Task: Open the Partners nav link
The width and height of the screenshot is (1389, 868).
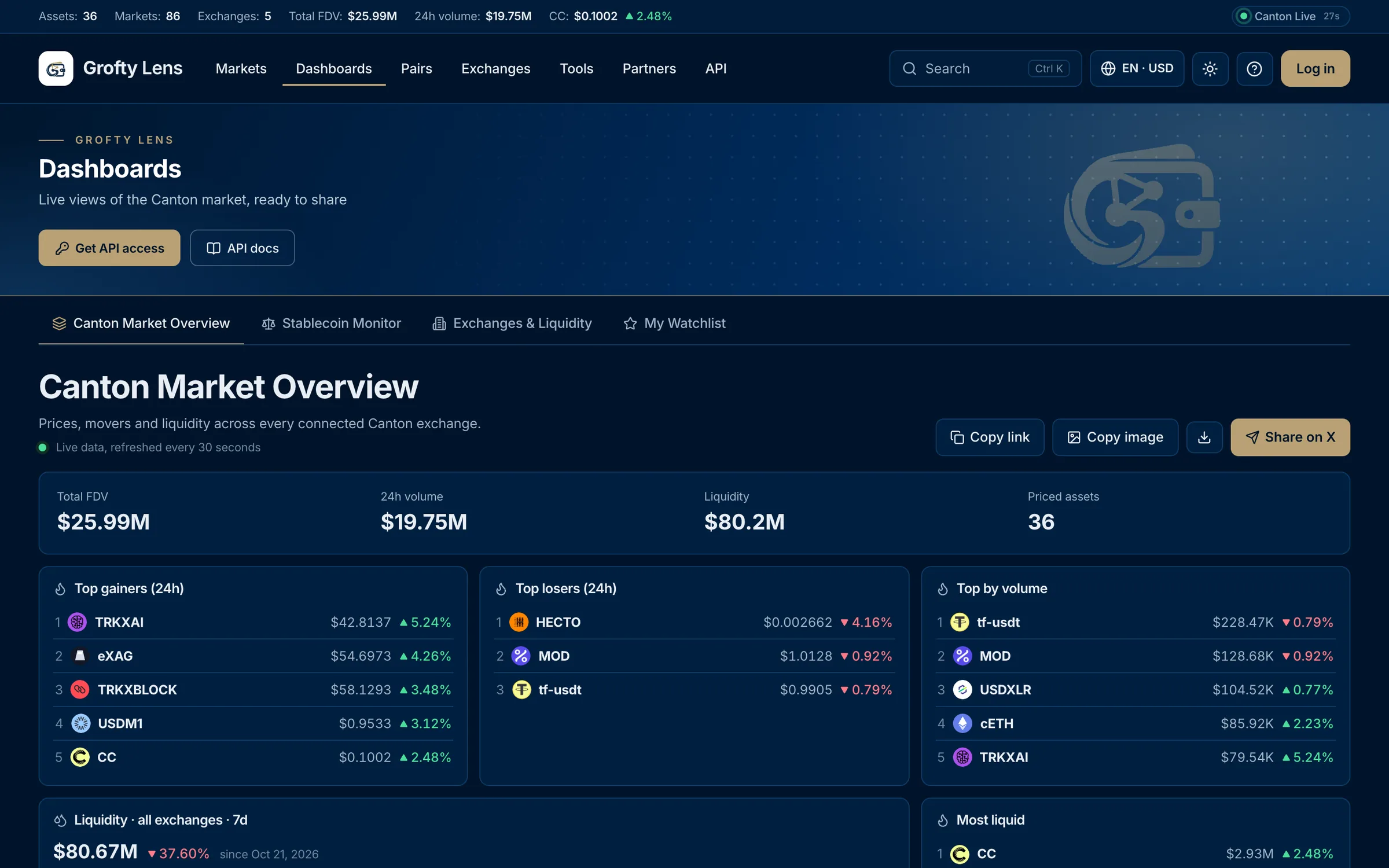Action: (649, 68)
